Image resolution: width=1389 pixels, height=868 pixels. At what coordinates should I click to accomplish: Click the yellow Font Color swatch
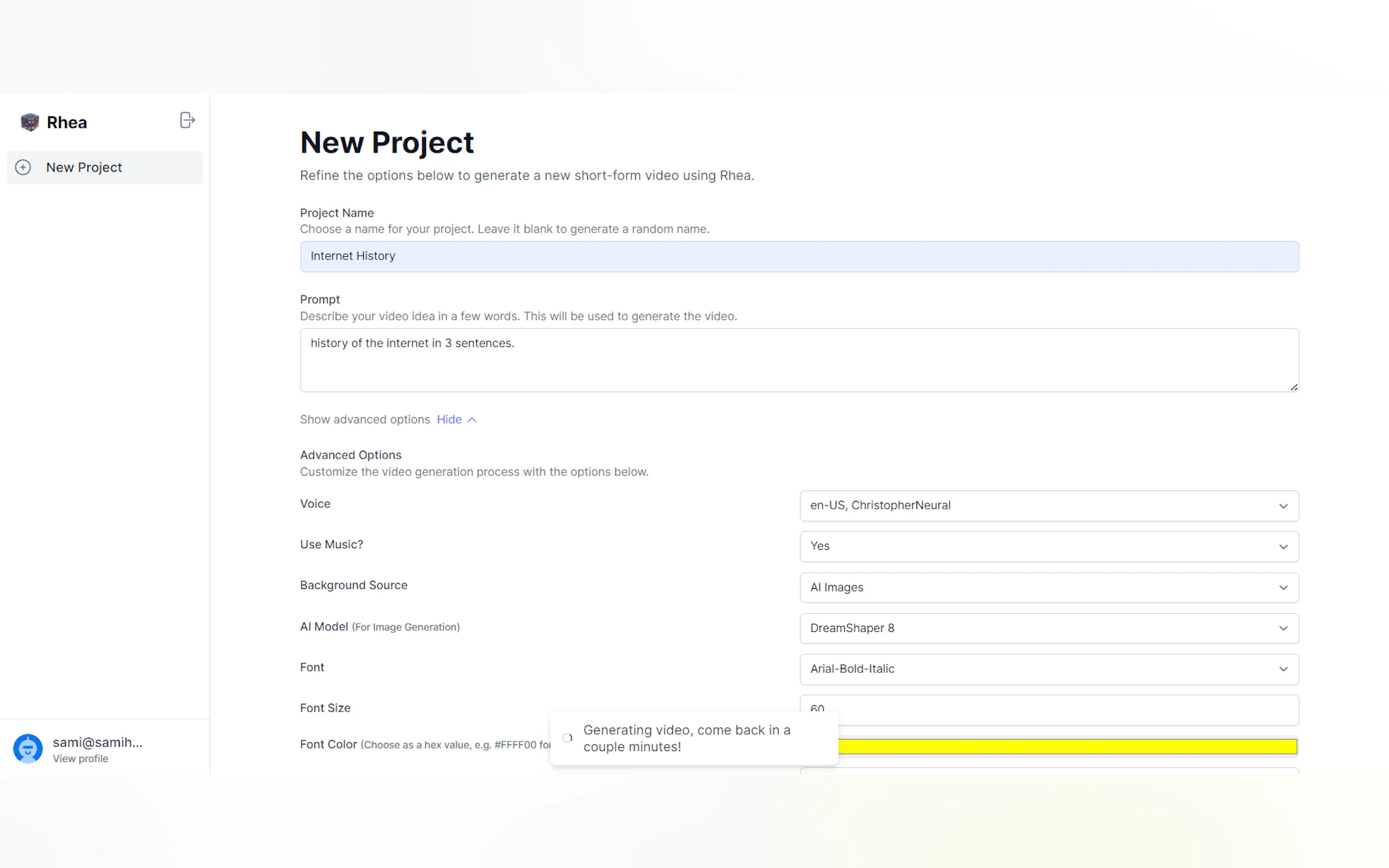pyautogui.click(x=1067, y=746)
